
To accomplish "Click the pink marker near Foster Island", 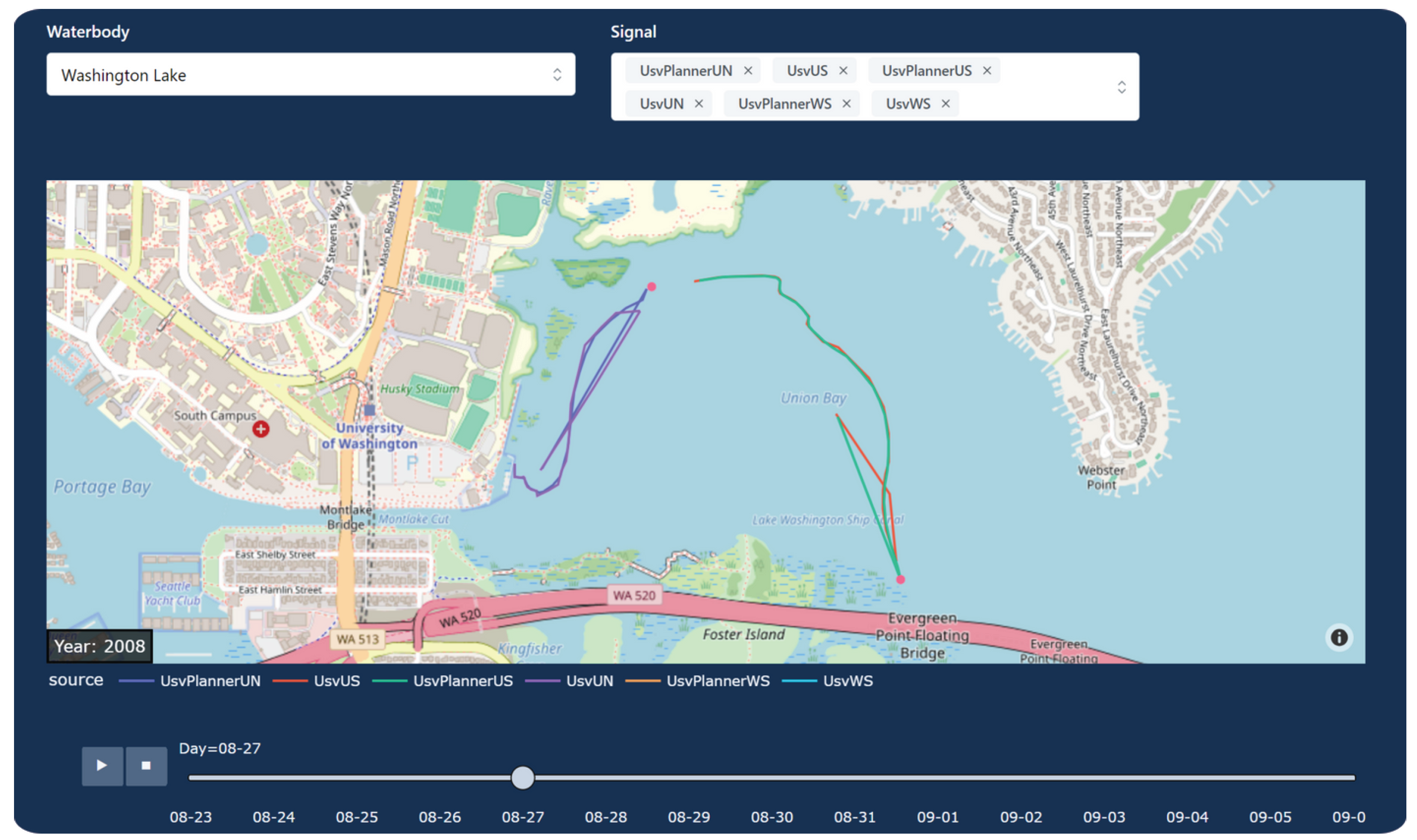I will (x=900, y=580).
